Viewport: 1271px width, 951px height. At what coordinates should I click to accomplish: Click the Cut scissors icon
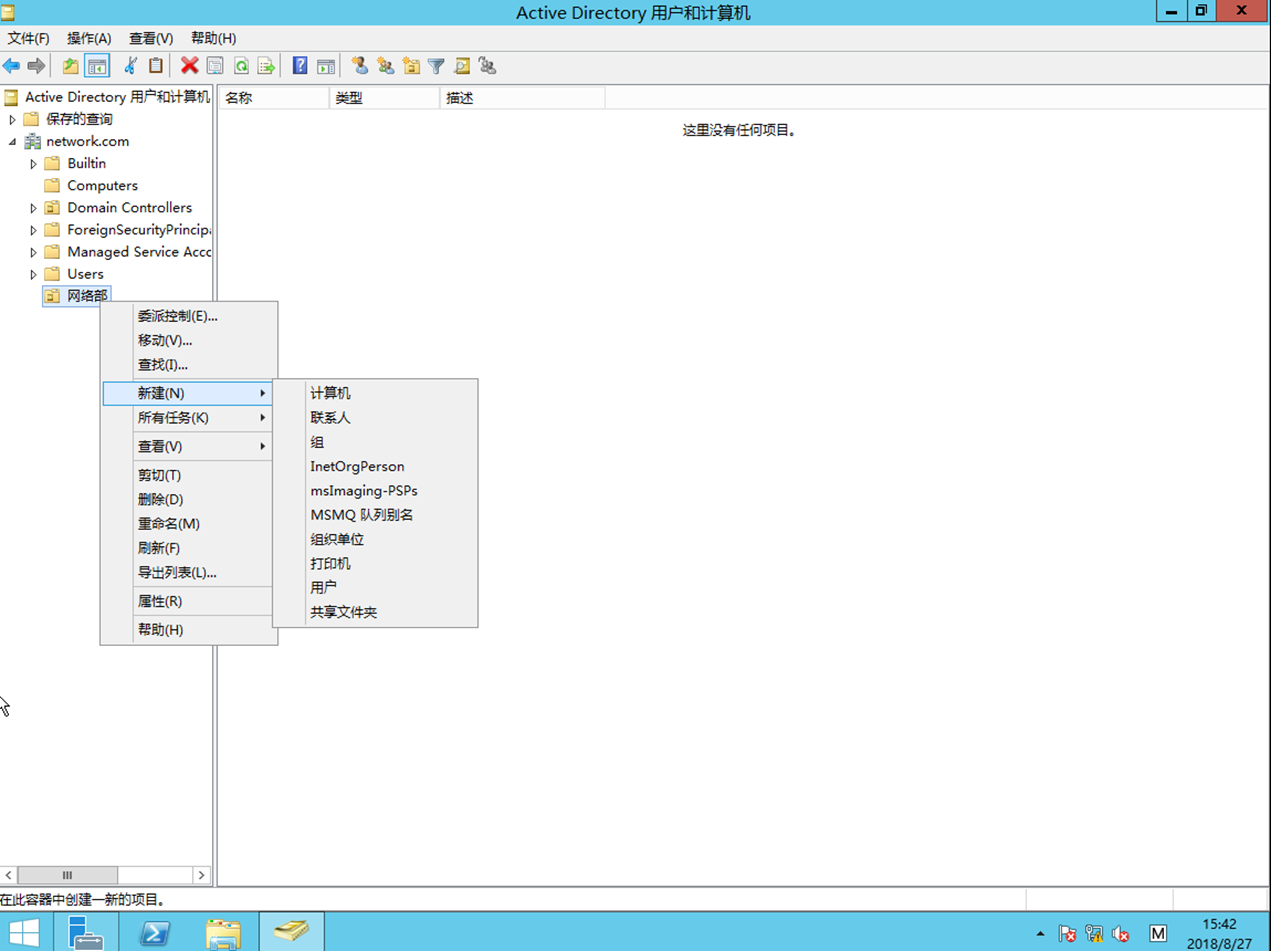tap(130, 66)
